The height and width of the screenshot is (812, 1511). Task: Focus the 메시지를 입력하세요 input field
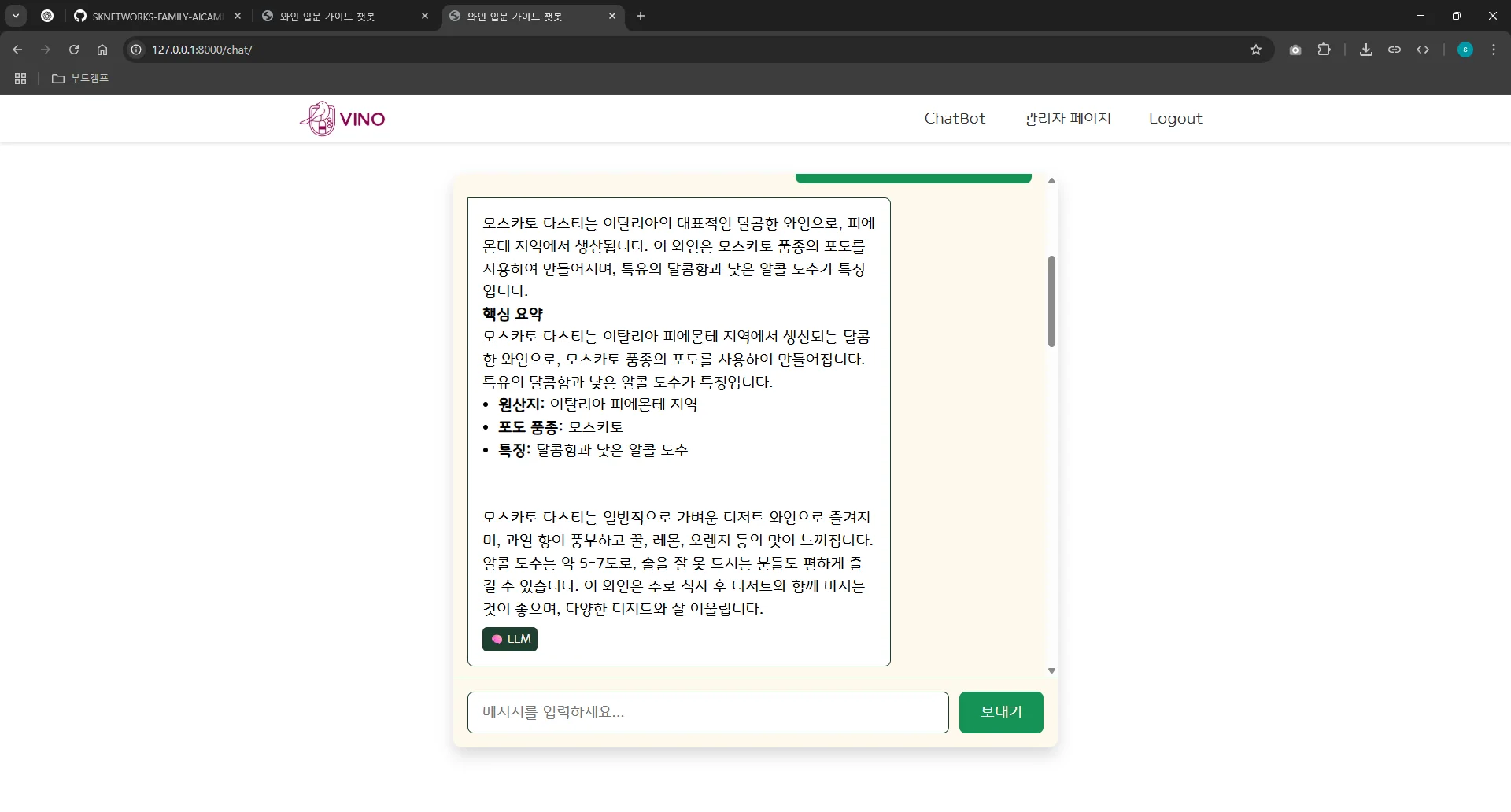[708, 712]
